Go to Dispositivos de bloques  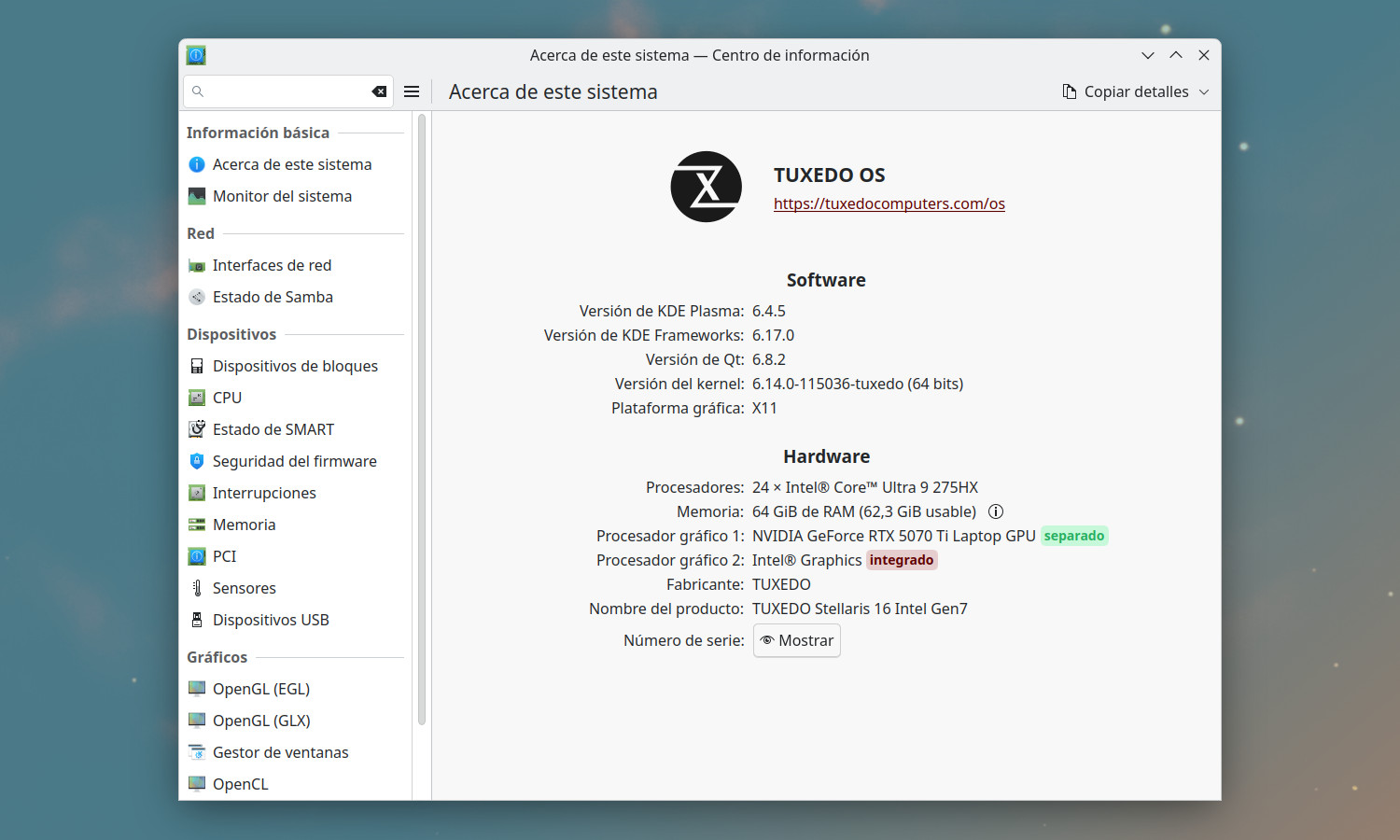(x=295, y=366)
